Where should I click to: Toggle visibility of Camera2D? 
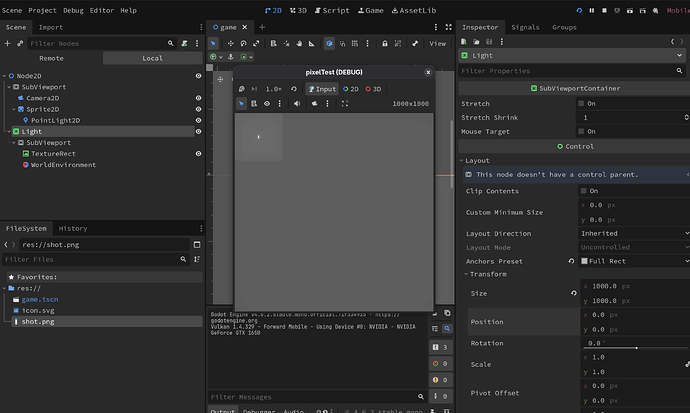point(198,98)
